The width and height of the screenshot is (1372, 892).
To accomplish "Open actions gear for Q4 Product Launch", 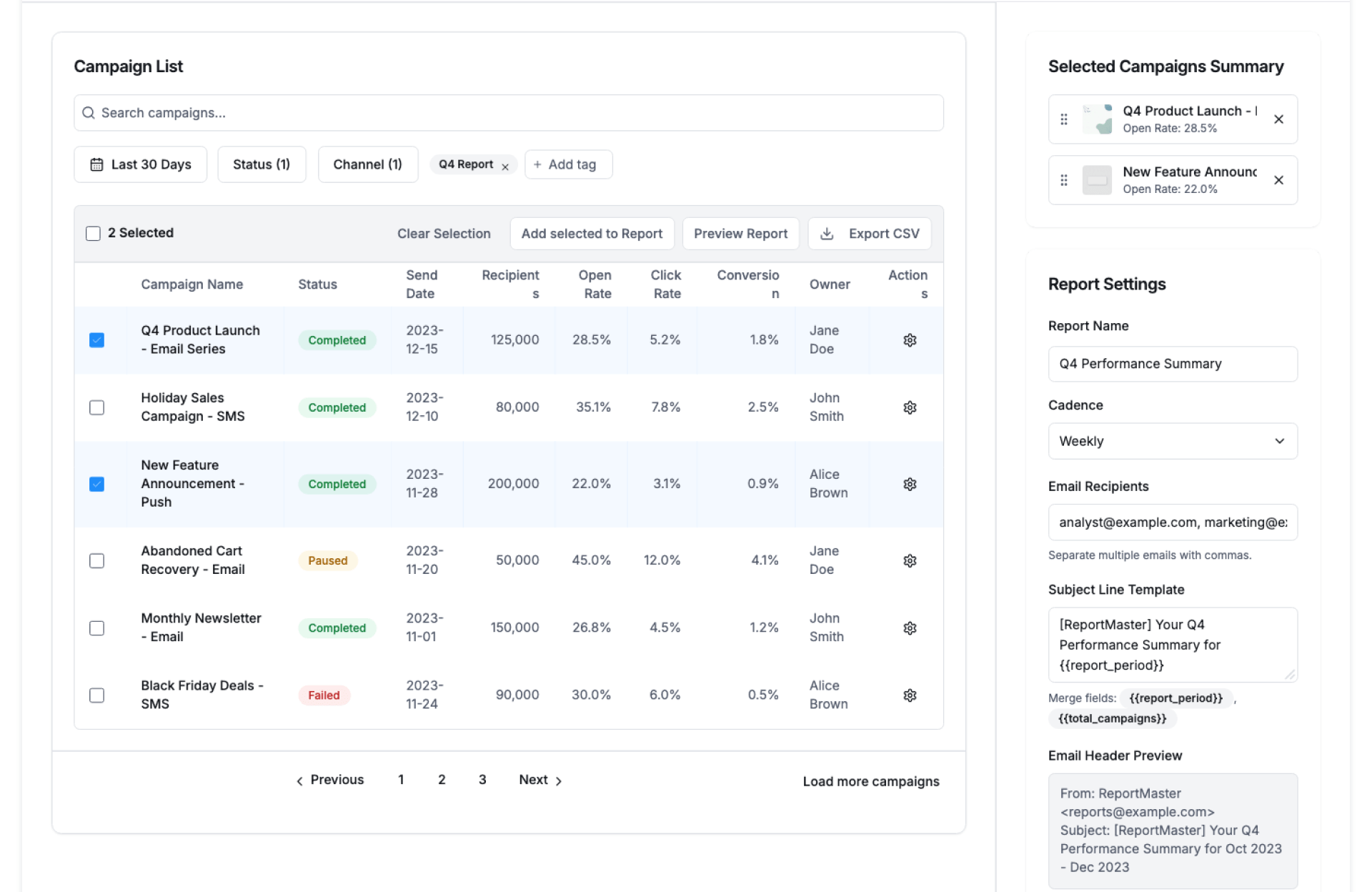I will pos(909,340).
